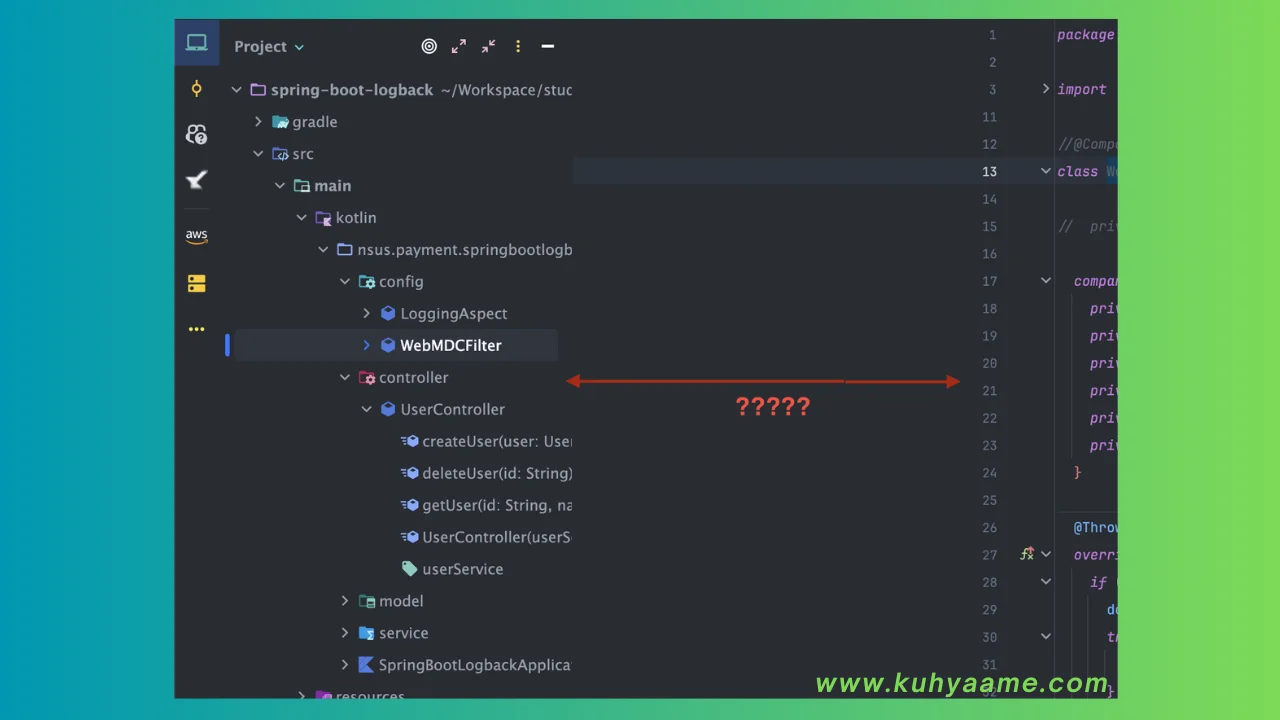Fold the class at line 13
Screen dimensions: 1280x720
(1046, 171)
